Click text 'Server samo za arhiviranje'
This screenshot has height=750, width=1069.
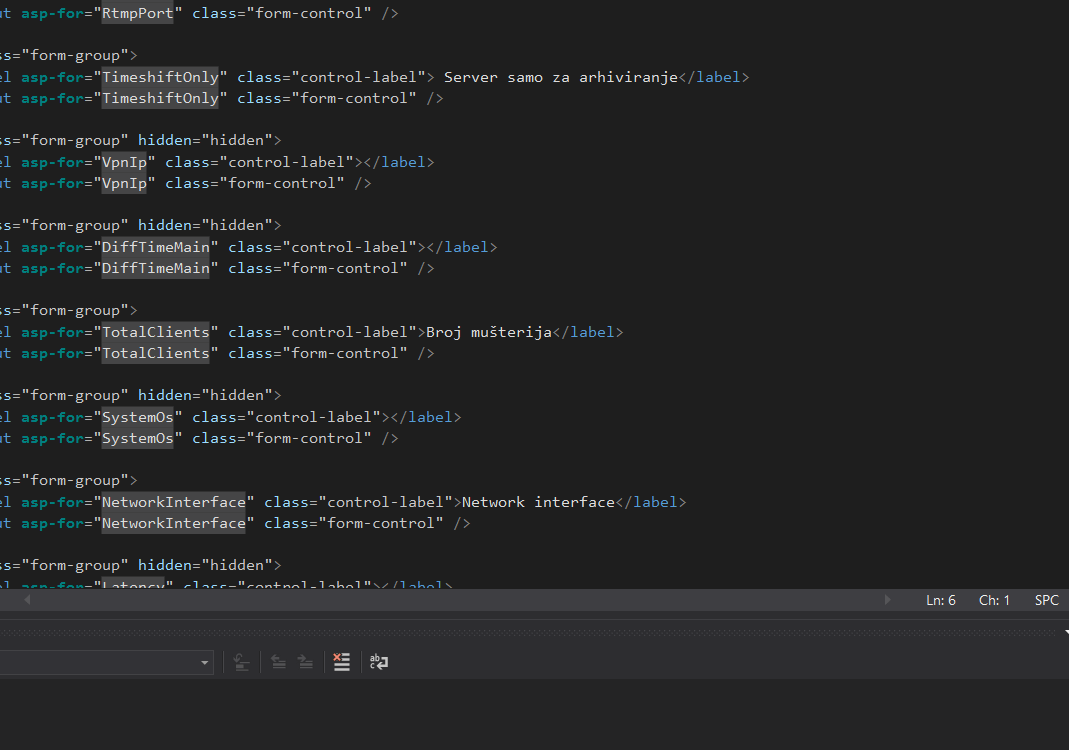(560, 77)
